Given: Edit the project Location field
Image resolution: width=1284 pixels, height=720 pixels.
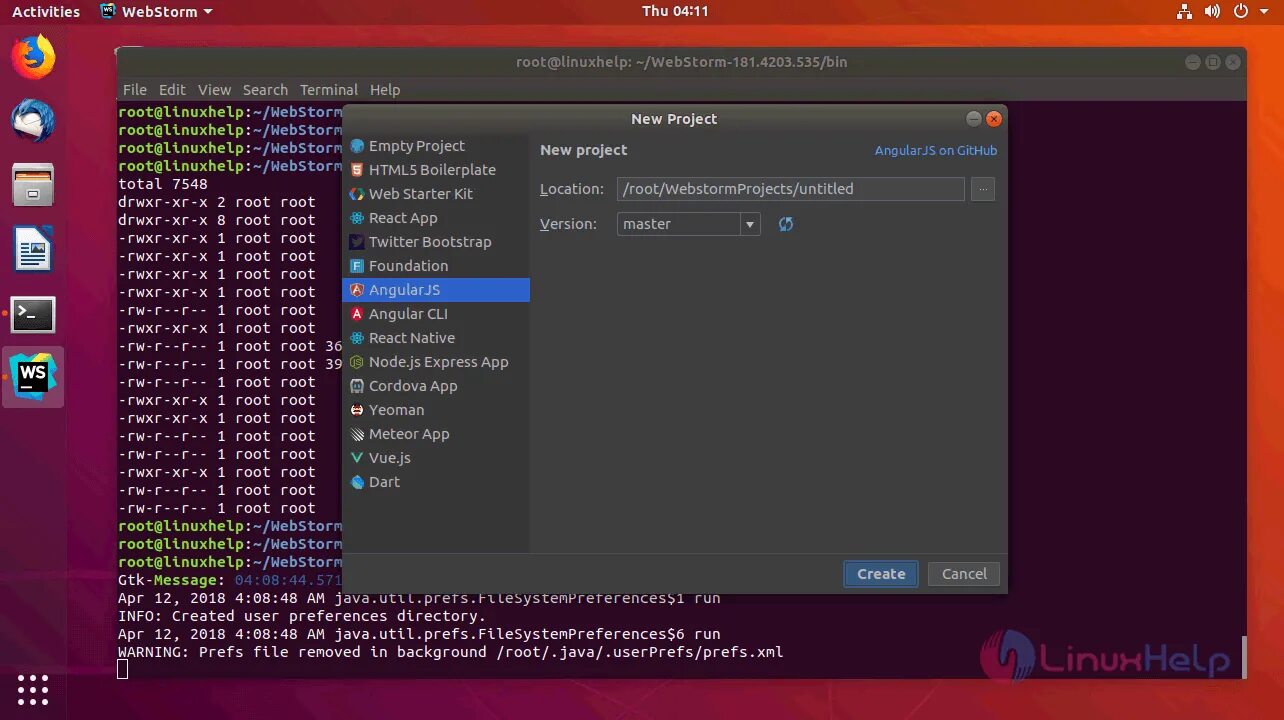Looking at the screenshot, I should (790, 189).
